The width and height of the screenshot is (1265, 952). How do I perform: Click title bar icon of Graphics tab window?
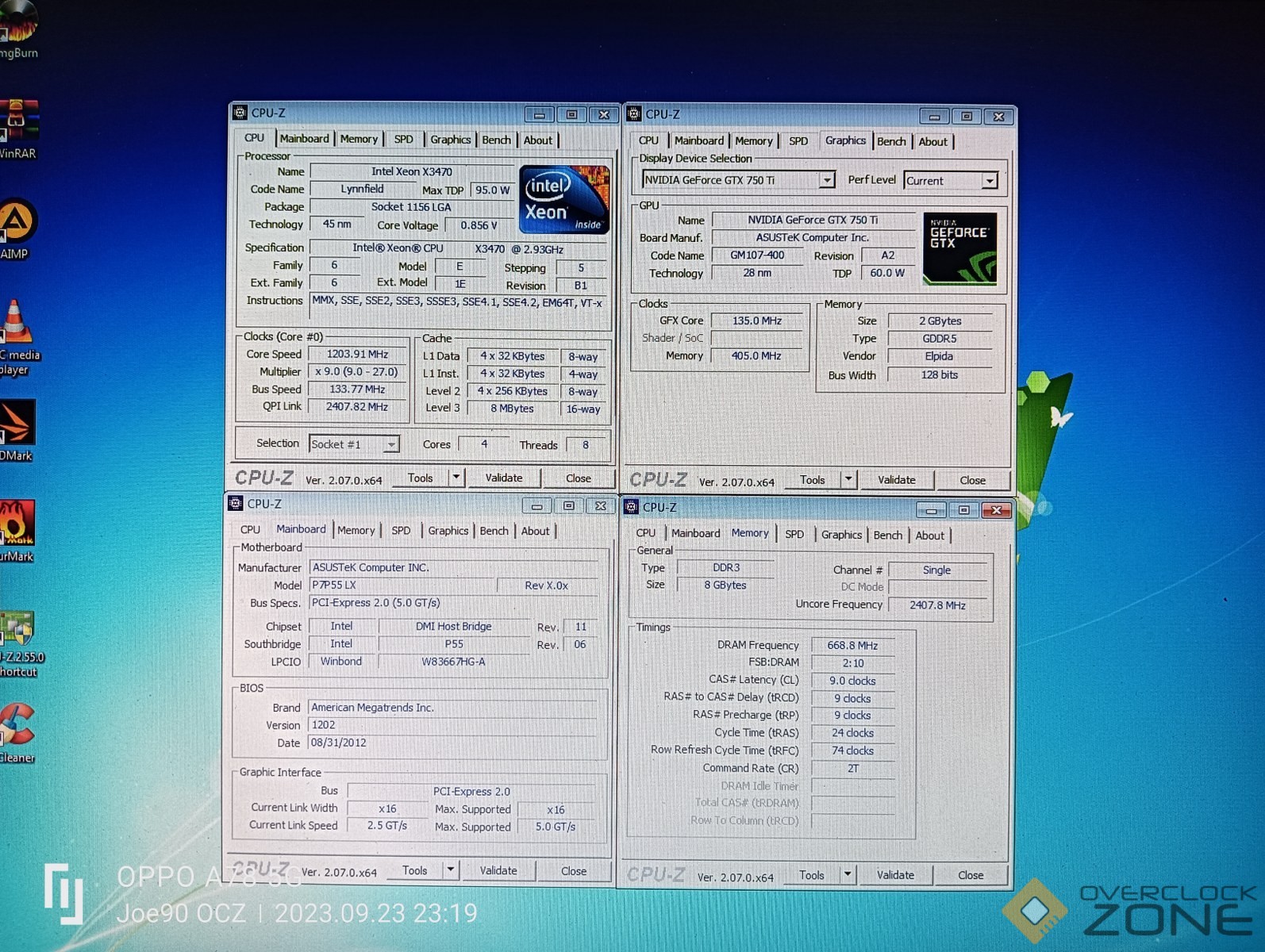point(634,114)
